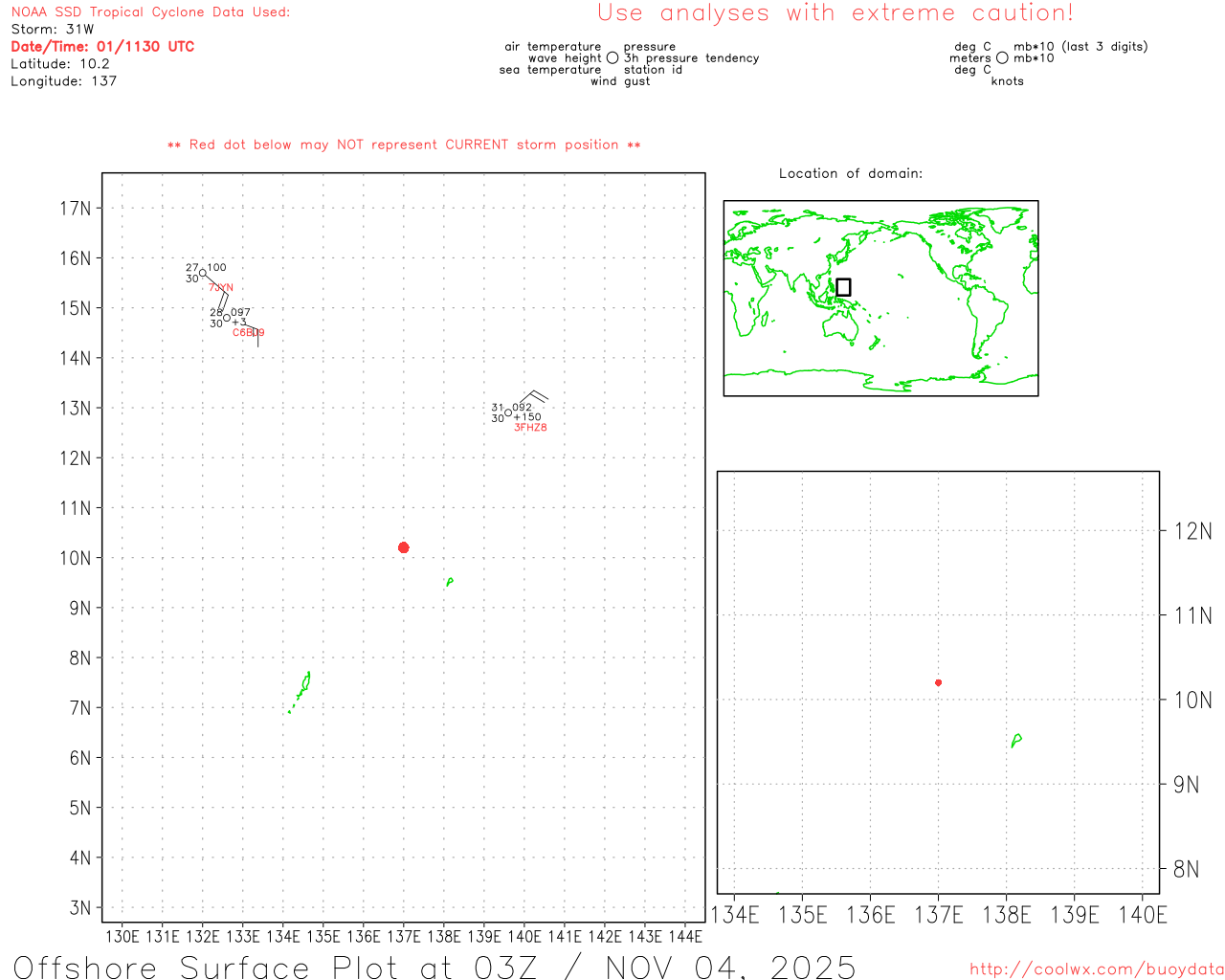Click the world map location thumbnail
This screenshot has height=980, width=1225.
tap(880, 298)
